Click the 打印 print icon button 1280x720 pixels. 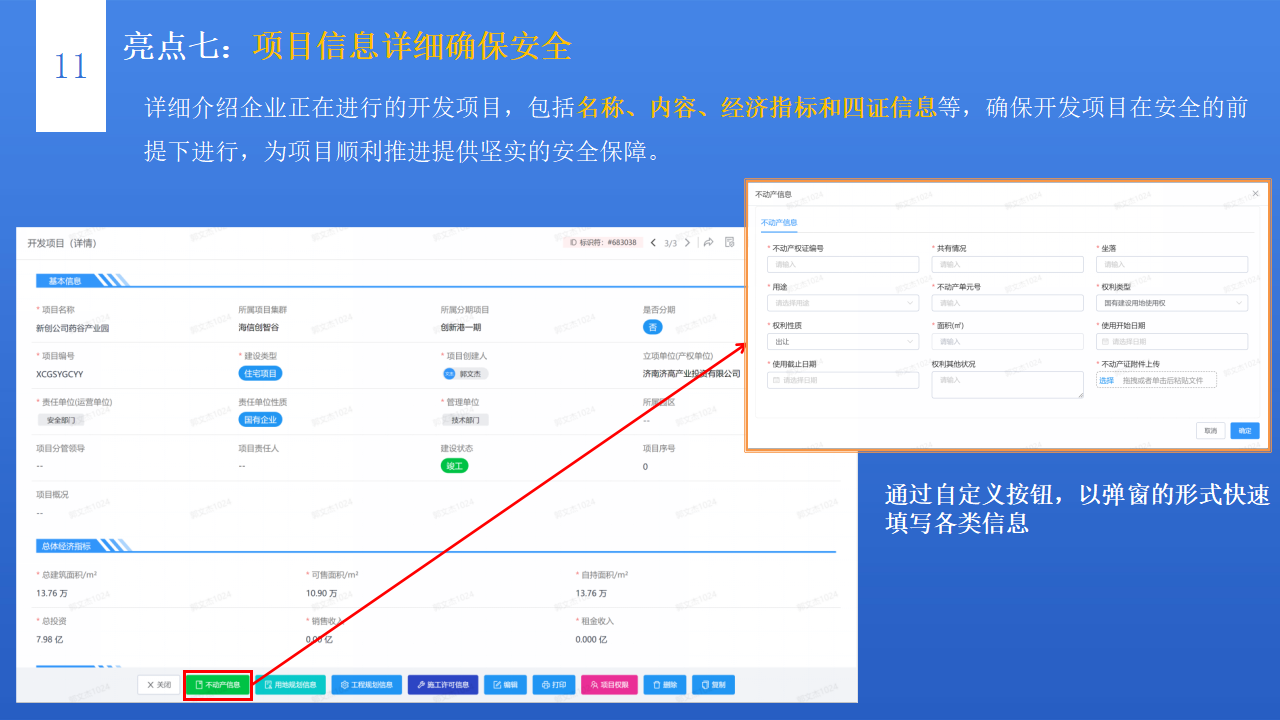(554, 684)
